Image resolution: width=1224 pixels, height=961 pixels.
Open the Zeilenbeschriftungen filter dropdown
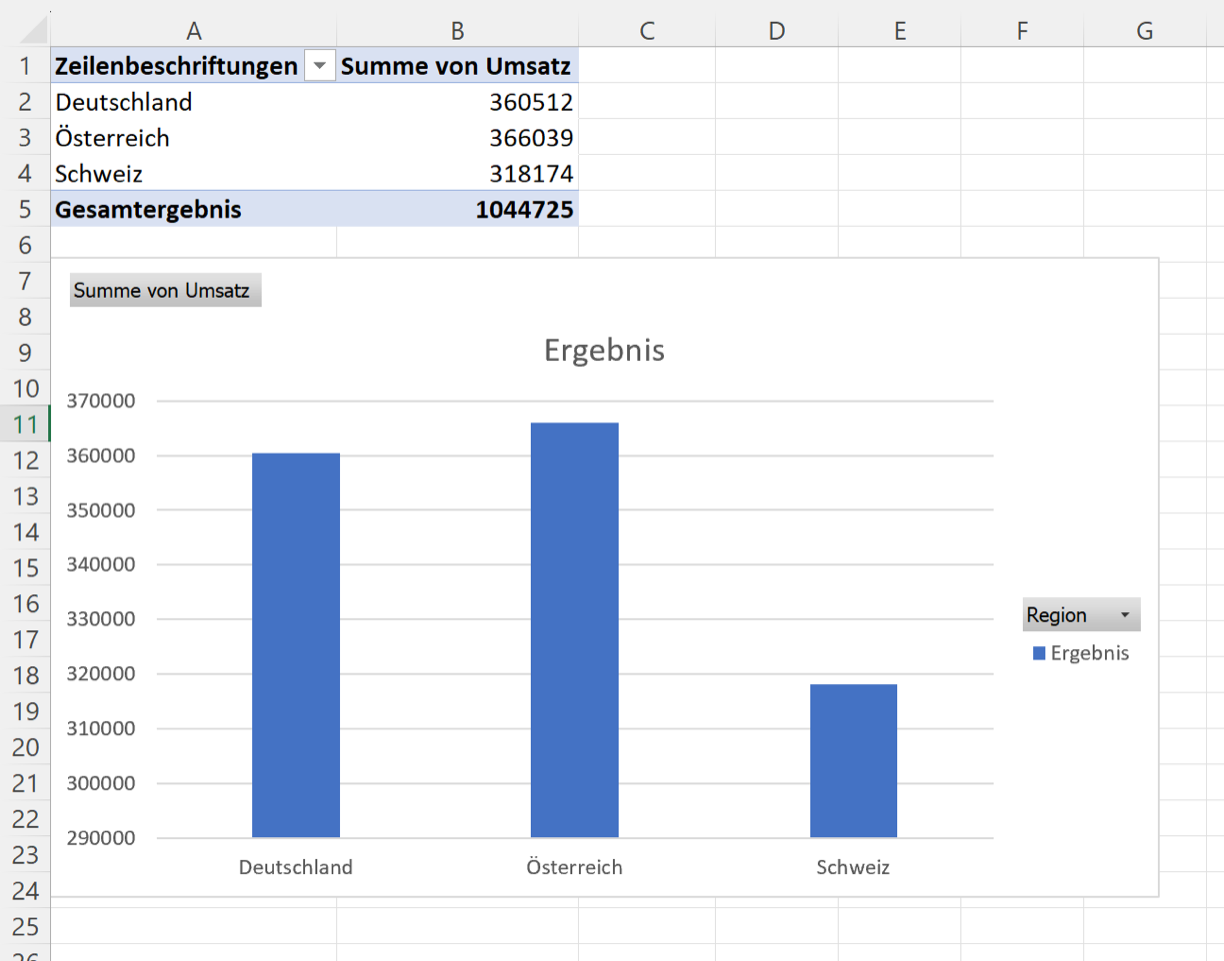tap(320, 66)
